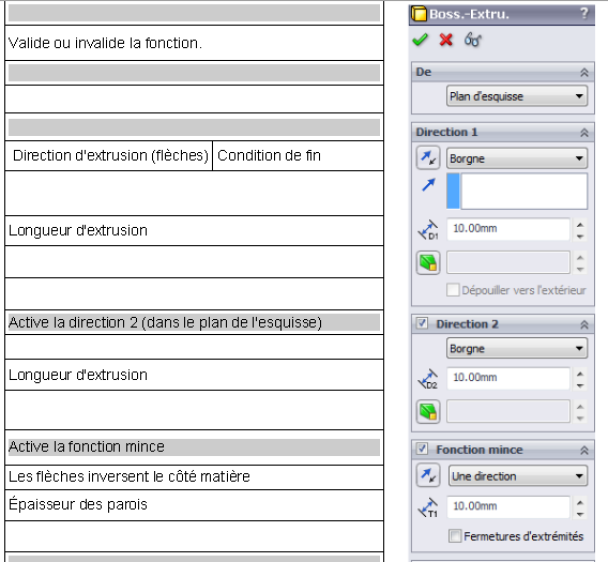Toggle the detailed preview glasses icon
608x562 pixels.
click(x=473, y=40)
